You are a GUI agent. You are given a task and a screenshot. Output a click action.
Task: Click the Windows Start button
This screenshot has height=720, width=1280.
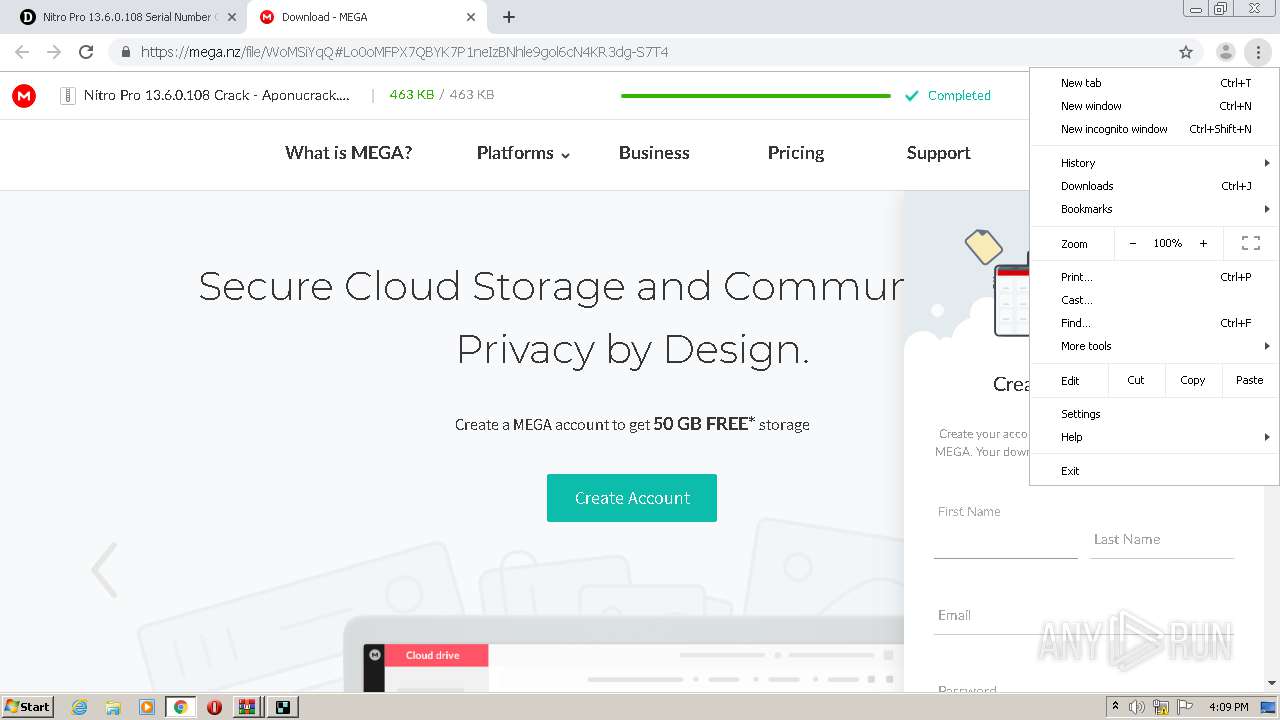tap(27, 707)
